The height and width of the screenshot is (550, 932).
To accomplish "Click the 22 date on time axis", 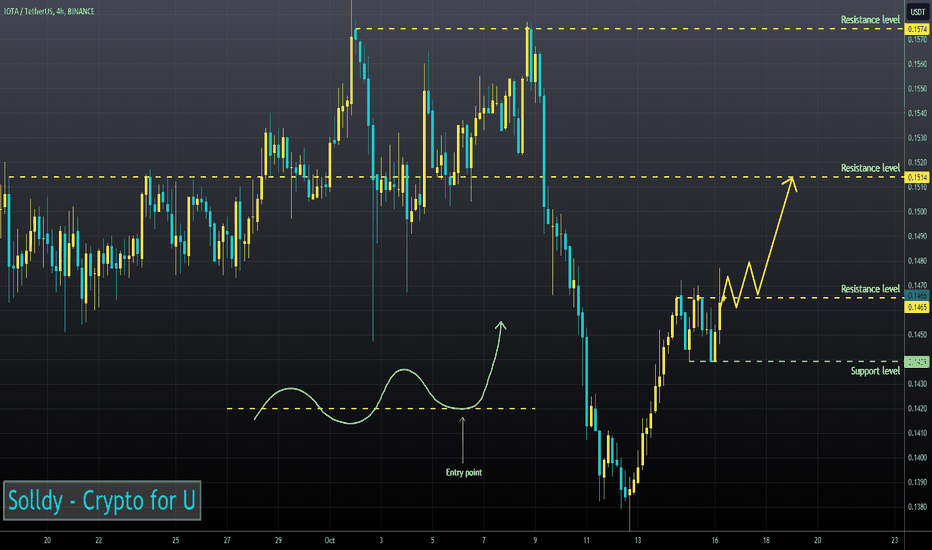I will click(x=99, y=540).
